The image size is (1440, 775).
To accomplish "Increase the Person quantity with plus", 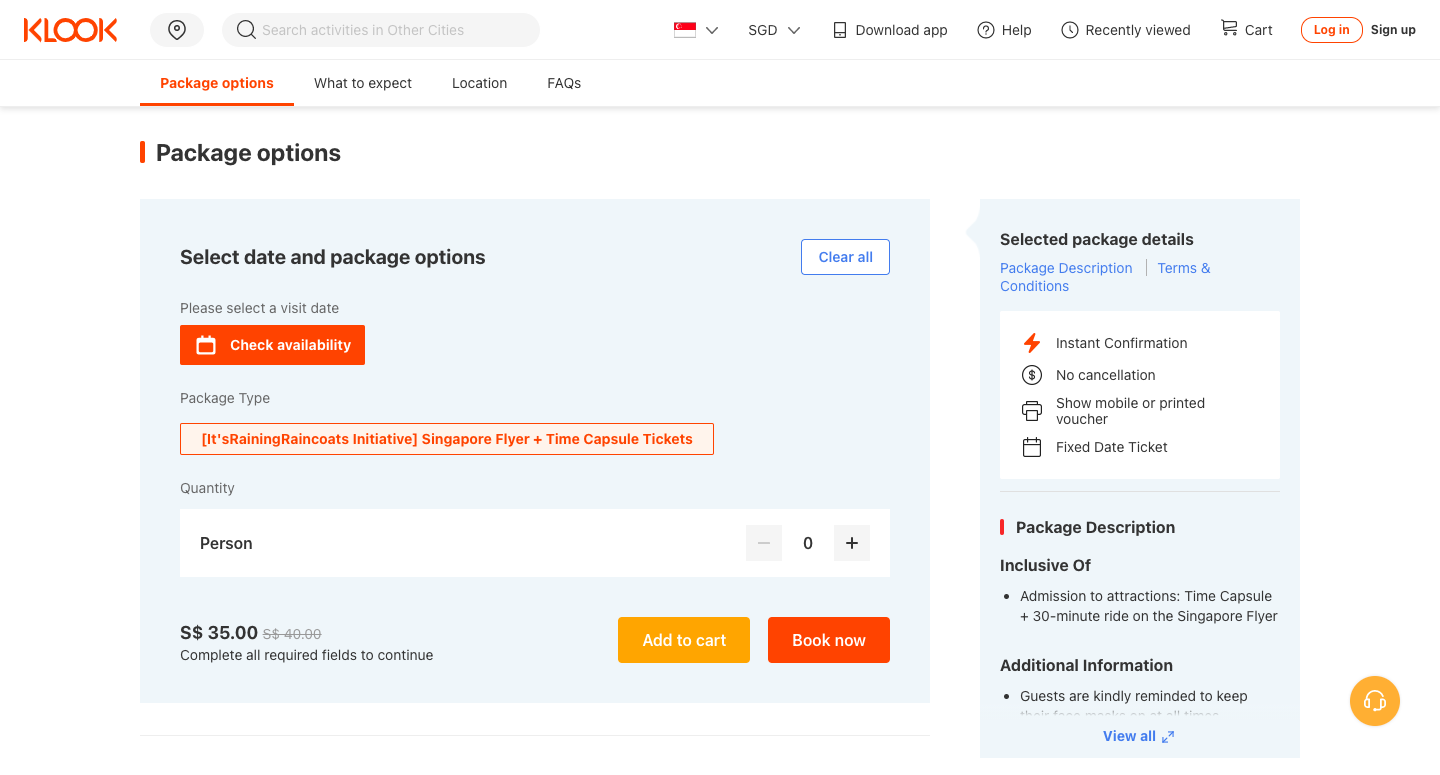I will [852, 543].
